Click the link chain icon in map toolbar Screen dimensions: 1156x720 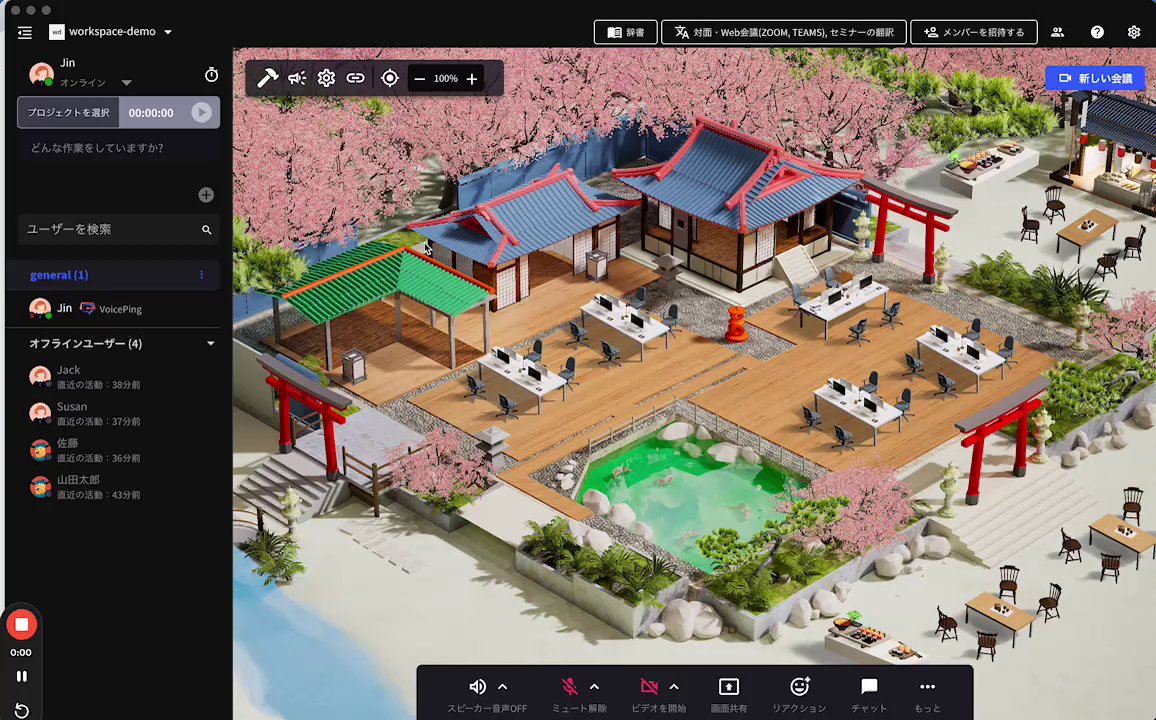[355, 78]
